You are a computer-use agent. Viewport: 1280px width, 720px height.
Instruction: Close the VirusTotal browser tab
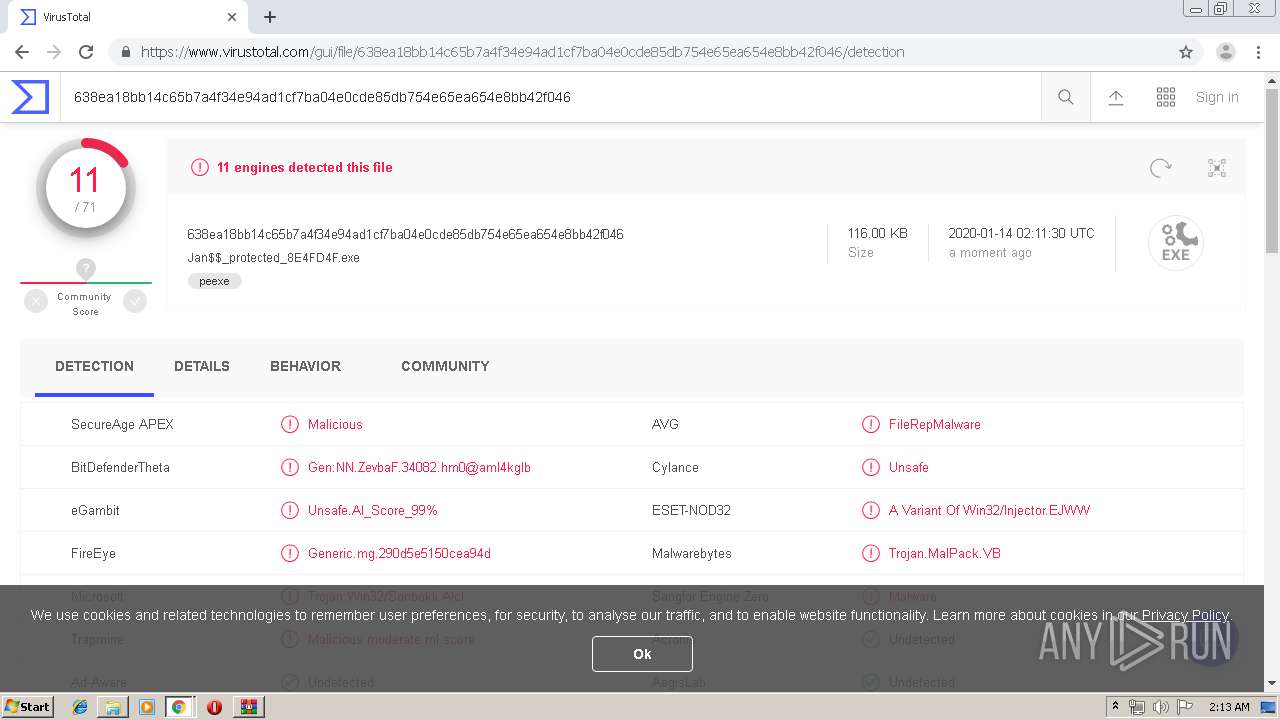pyautogui.click(x=232, y=17)
